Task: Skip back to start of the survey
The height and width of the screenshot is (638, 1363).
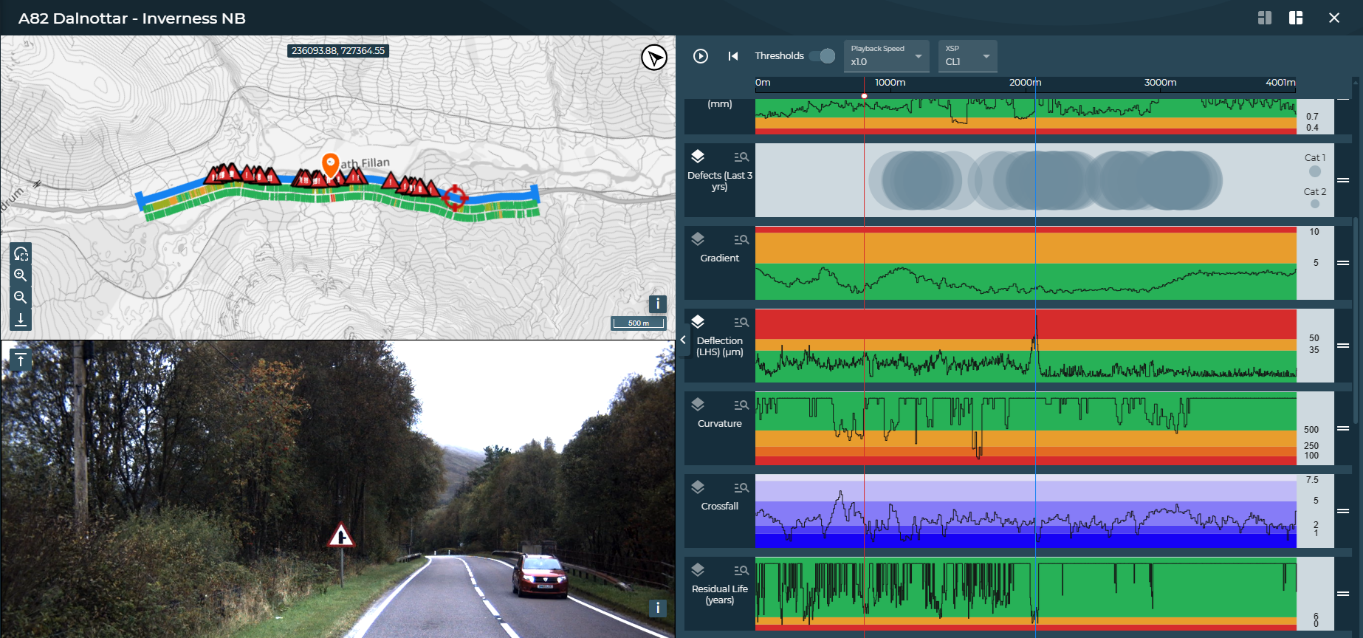Action: pos(733,56)
